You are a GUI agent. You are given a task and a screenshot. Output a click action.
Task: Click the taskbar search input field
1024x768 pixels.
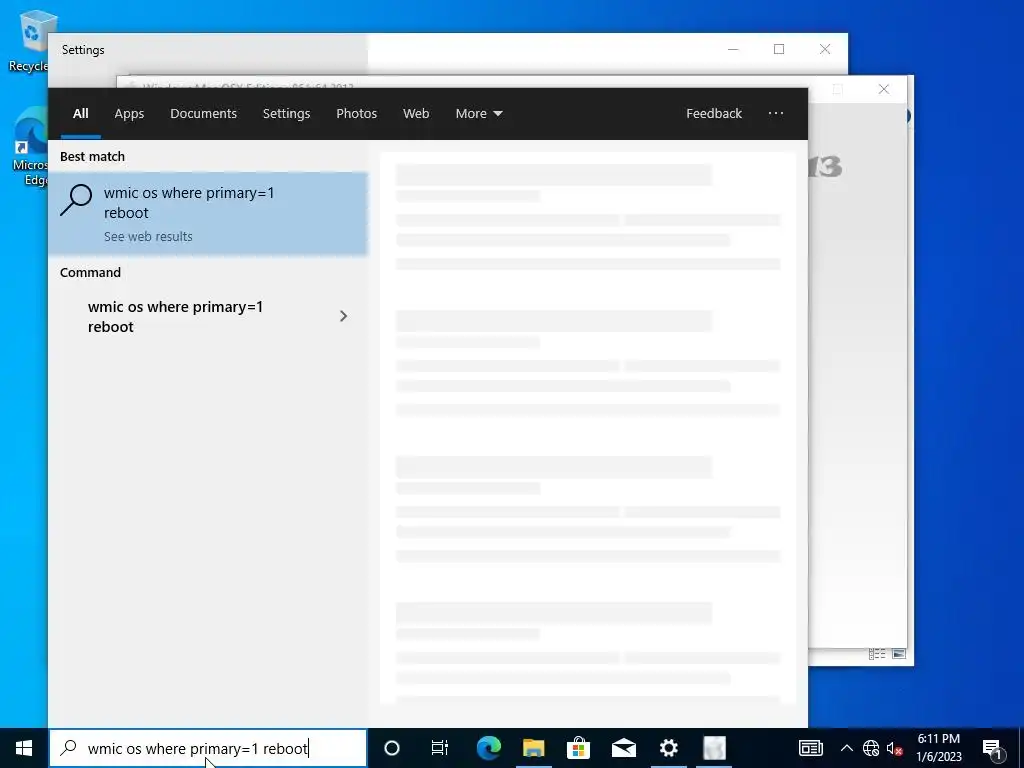(208, 748)
